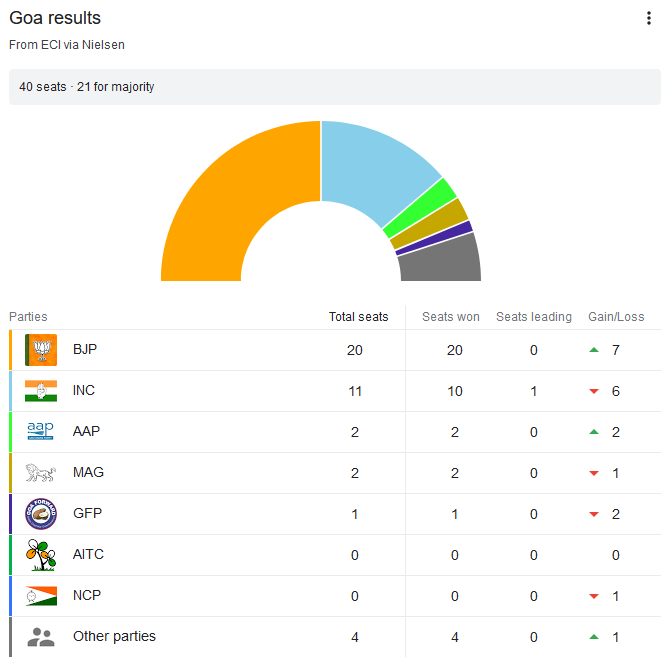Open the three-dot more options menu
The image size is (662, 664).
[x=649, y=19]
